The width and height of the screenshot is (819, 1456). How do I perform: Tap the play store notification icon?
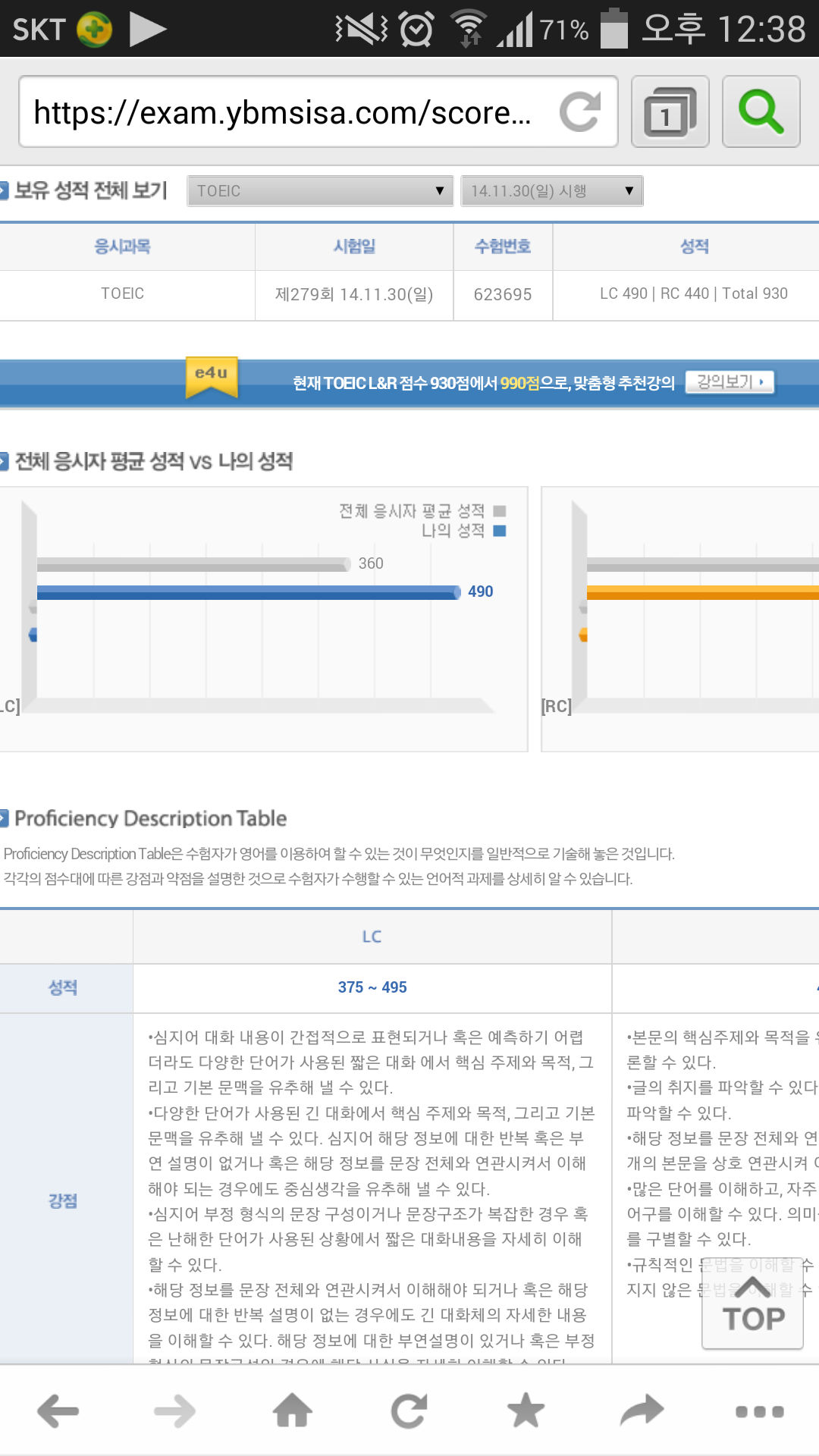click(147, 30)
